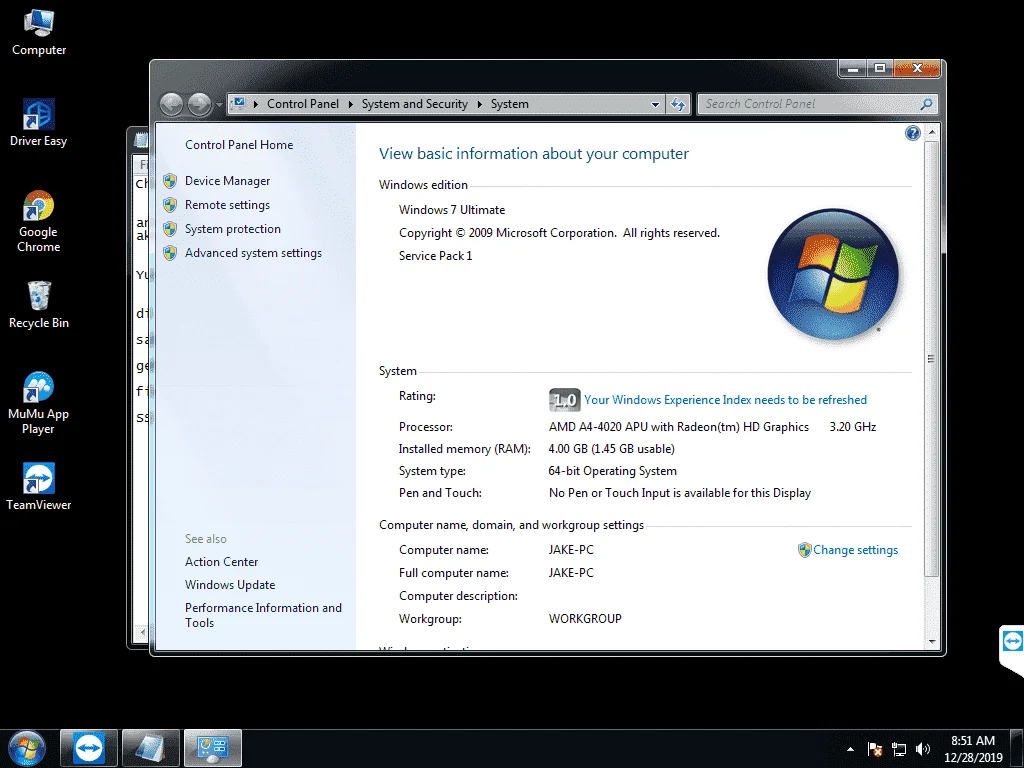This screenshot has height=768, width=1024.
Task: Select the Driver Easy desktop shortcut
Action: (39, 123)
